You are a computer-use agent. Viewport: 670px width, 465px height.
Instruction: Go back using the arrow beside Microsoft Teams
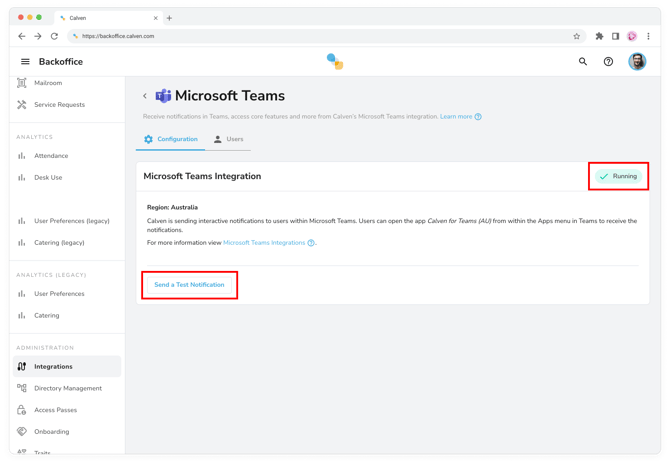click(145, 97)
